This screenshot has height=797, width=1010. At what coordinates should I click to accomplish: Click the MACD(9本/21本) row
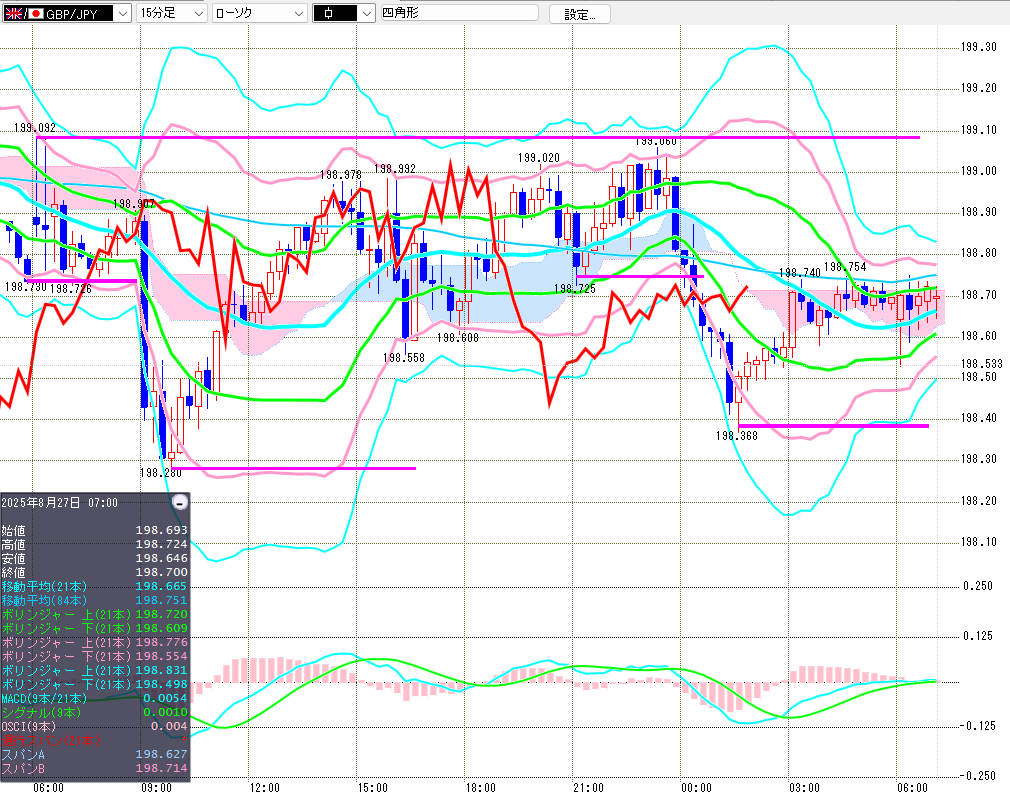tap(95, 698)
